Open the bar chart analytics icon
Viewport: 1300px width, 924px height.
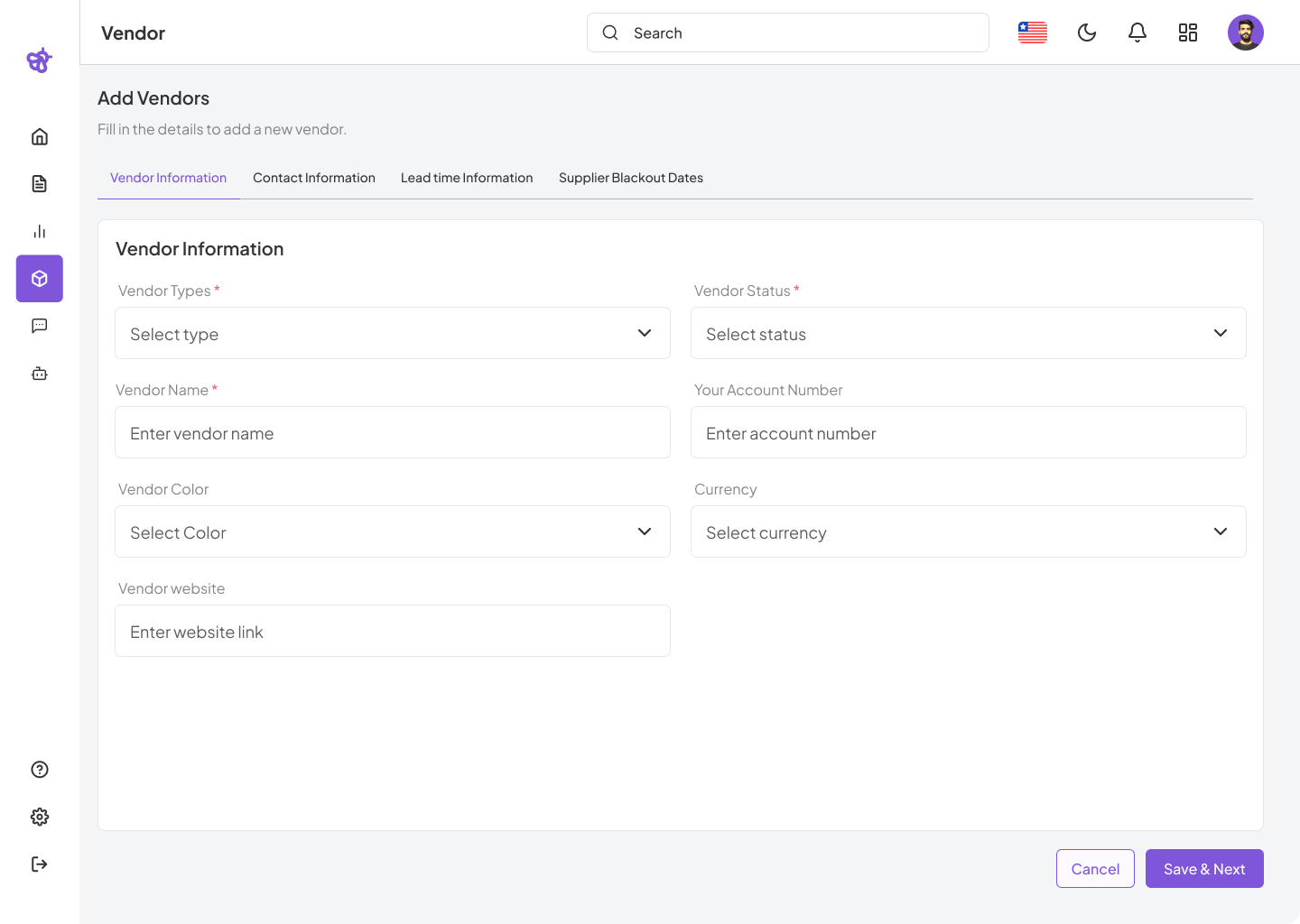coord(40,232)
